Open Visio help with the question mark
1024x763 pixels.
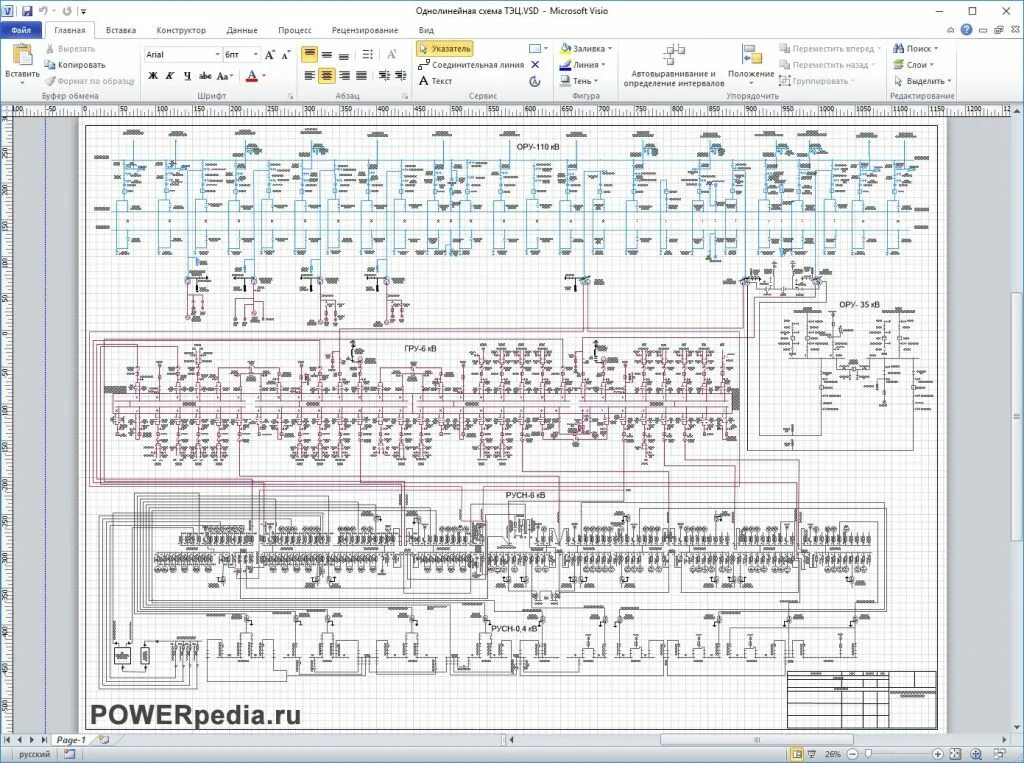coord(967,29)
